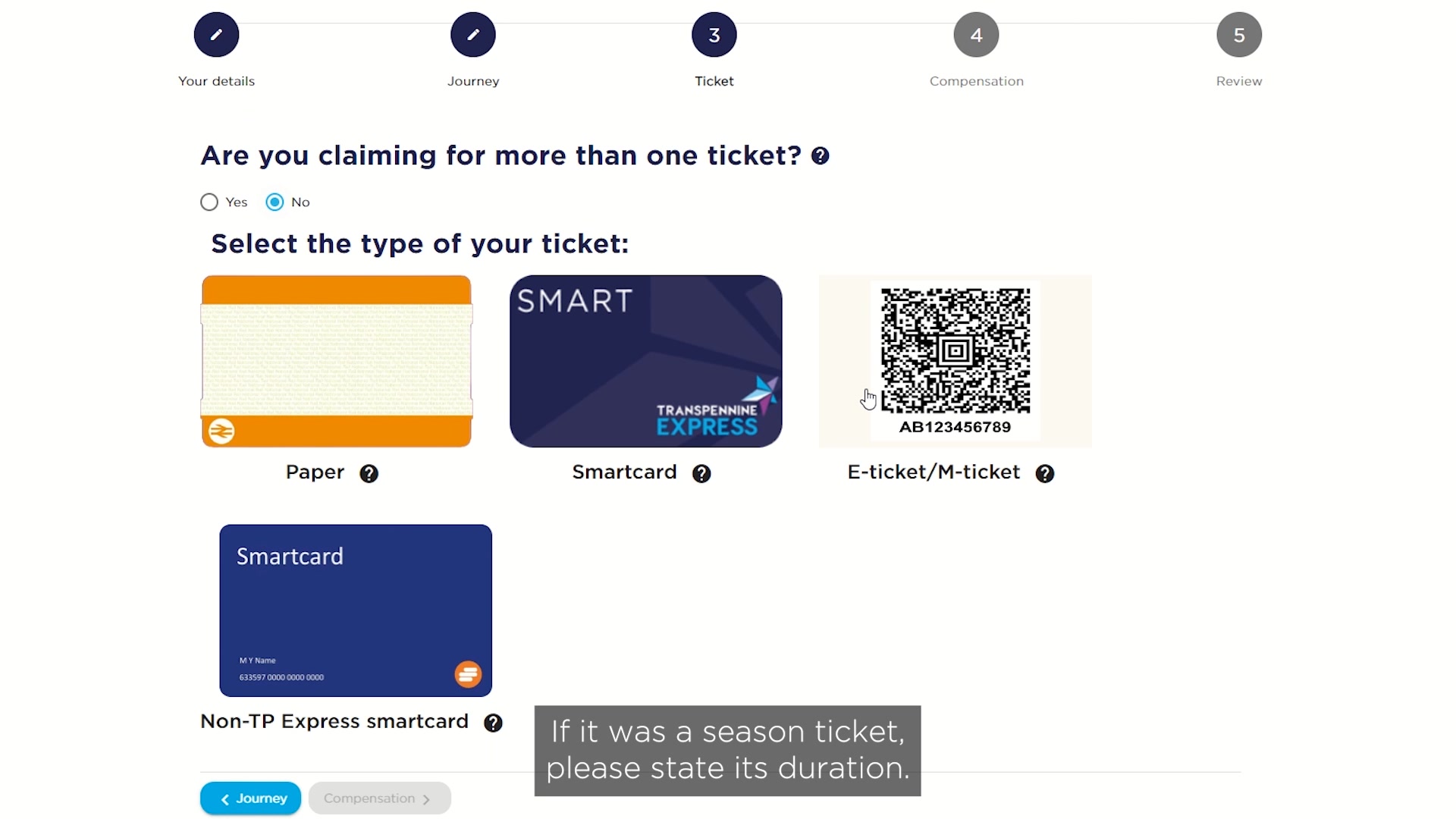Choose the Non-TP Express smartcard image

356,610
